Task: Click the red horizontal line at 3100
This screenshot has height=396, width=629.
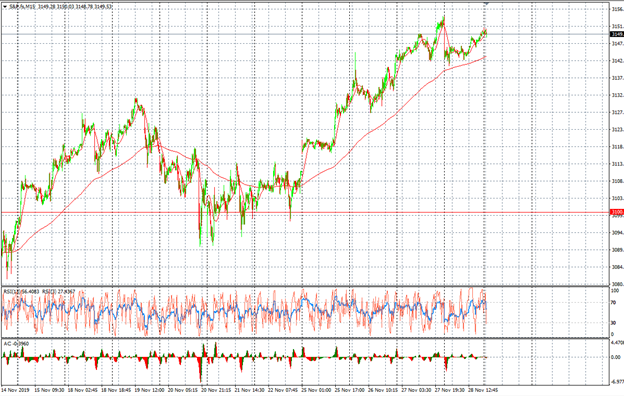Action: pos(305,212)
